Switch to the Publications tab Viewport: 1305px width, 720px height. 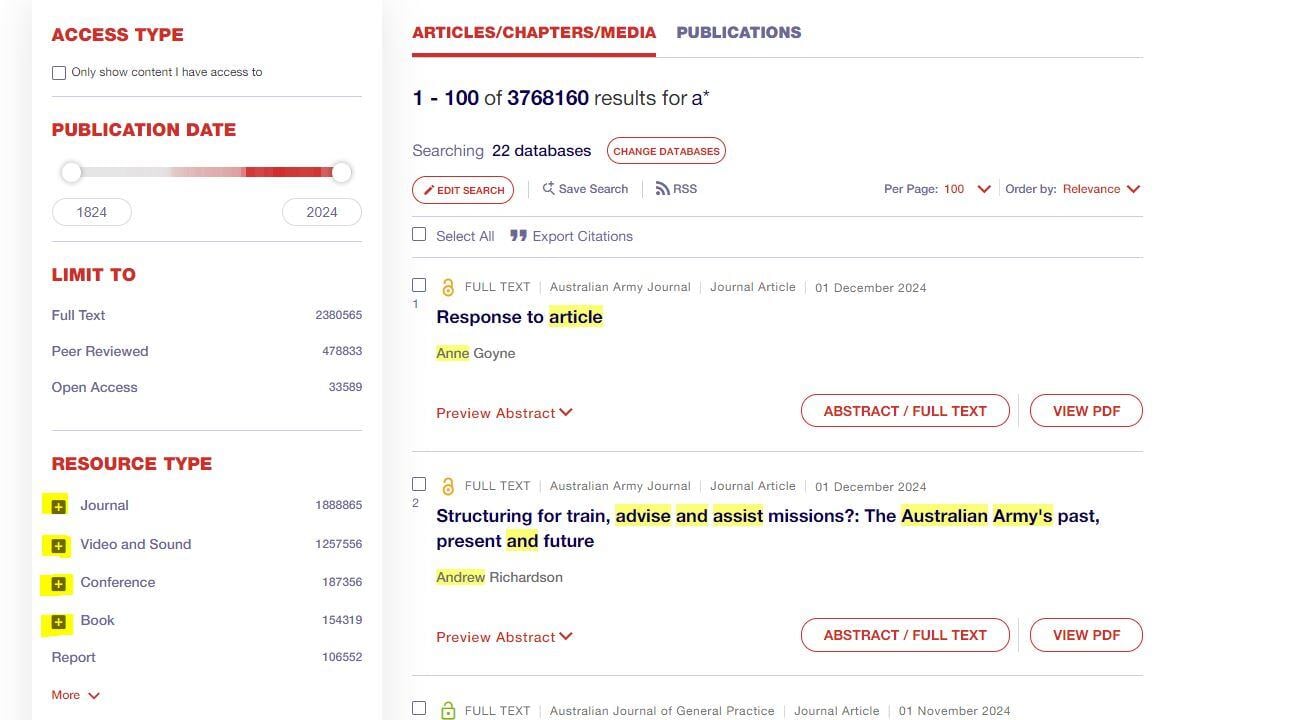pos(739,32)
